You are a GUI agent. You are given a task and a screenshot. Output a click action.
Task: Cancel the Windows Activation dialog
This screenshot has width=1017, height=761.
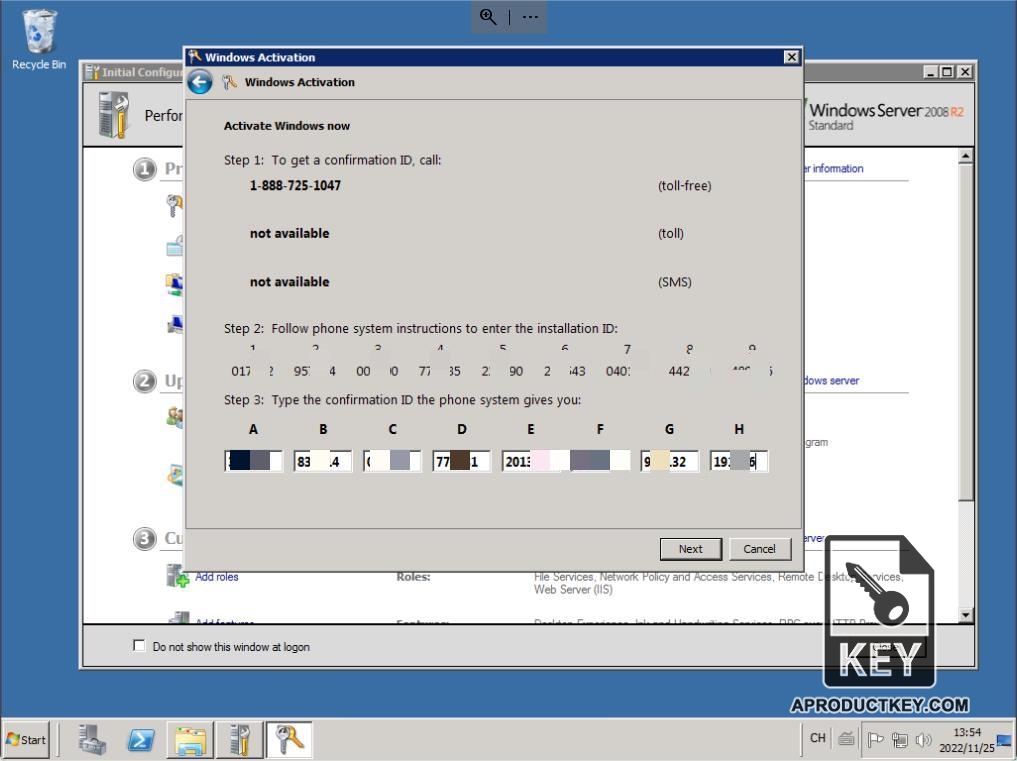[760, 549]
